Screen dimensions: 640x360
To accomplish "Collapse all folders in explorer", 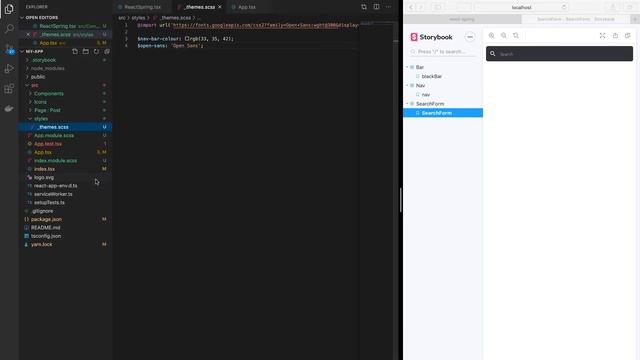I will 107,51.
